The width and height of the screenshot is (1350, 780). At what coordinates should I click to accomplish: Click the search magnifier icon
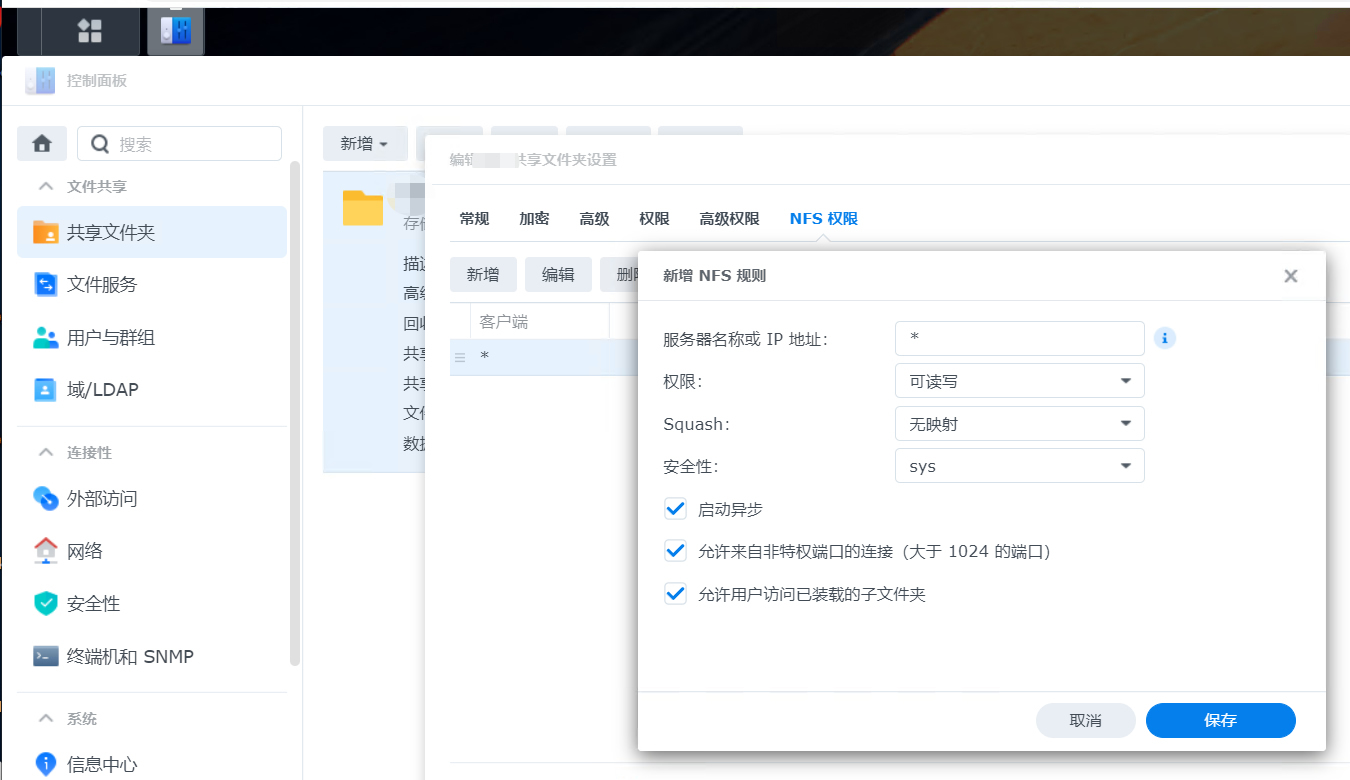(x=100, y=144)
